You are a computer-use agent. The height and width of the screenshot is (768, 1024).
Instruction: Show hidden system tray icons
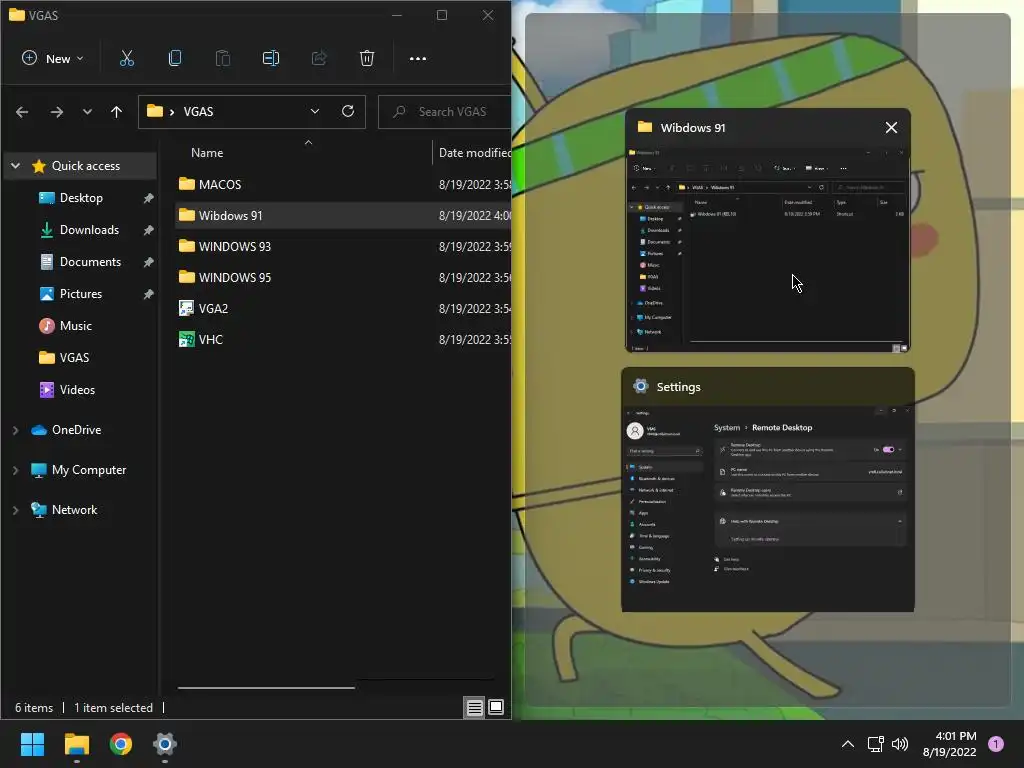(x=848, y=744)
